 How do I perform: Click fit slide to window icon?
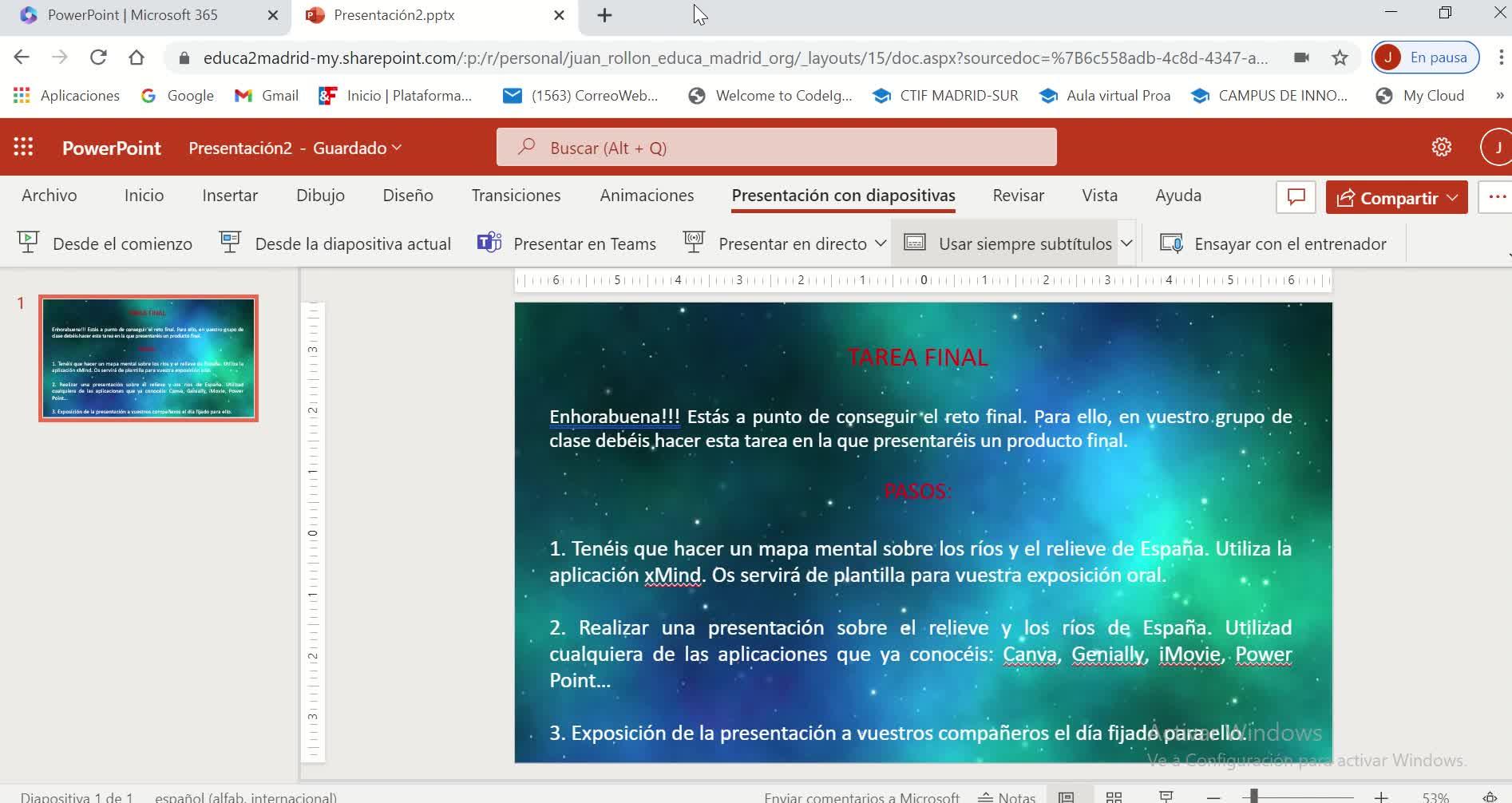[1490, 797]
